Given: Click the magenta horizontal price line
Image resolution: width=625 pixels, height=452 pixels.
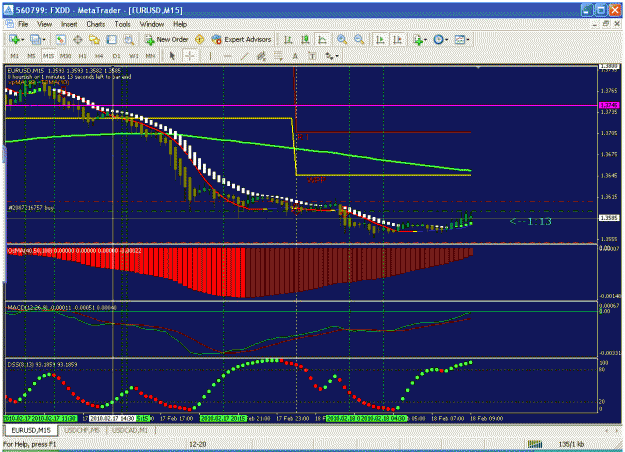Looking at the screenshot, I should tap(302, 106).
